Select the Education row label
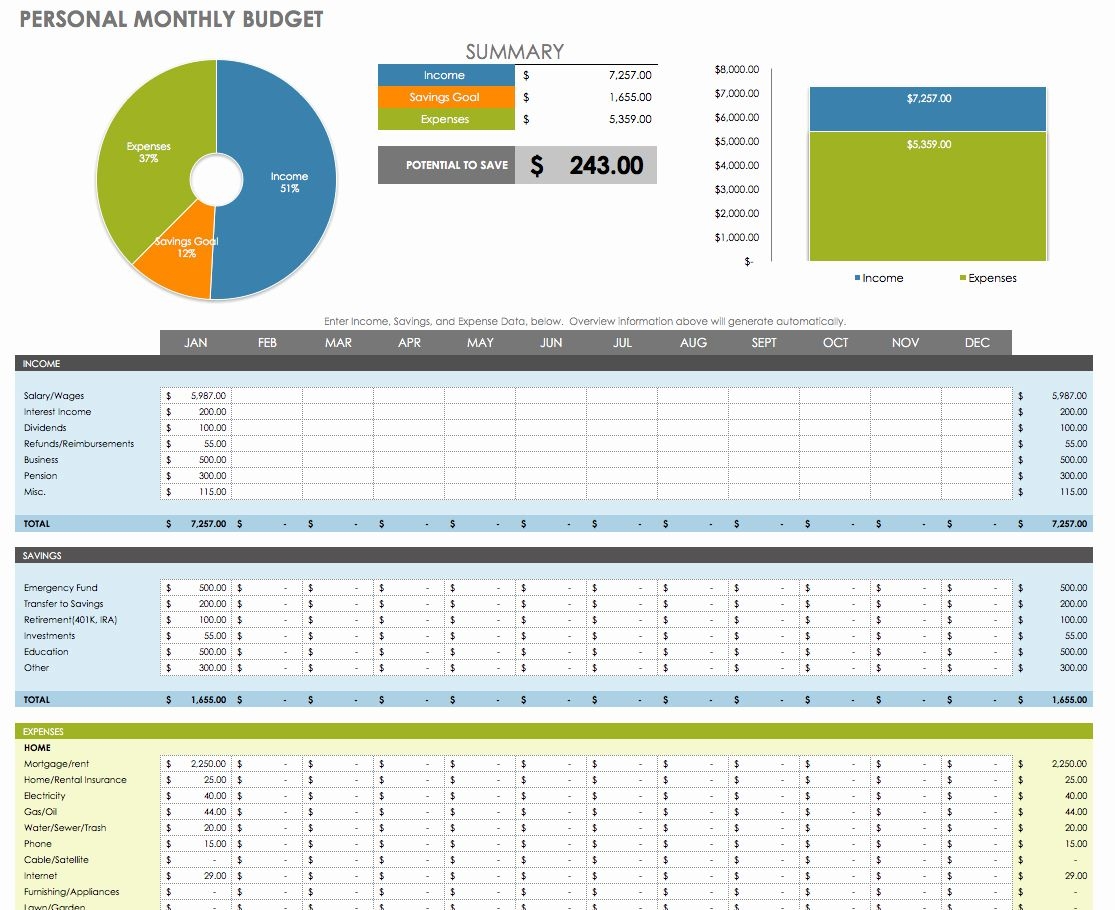Screen dimensions: 1115x910 click(x=46, y=652)
